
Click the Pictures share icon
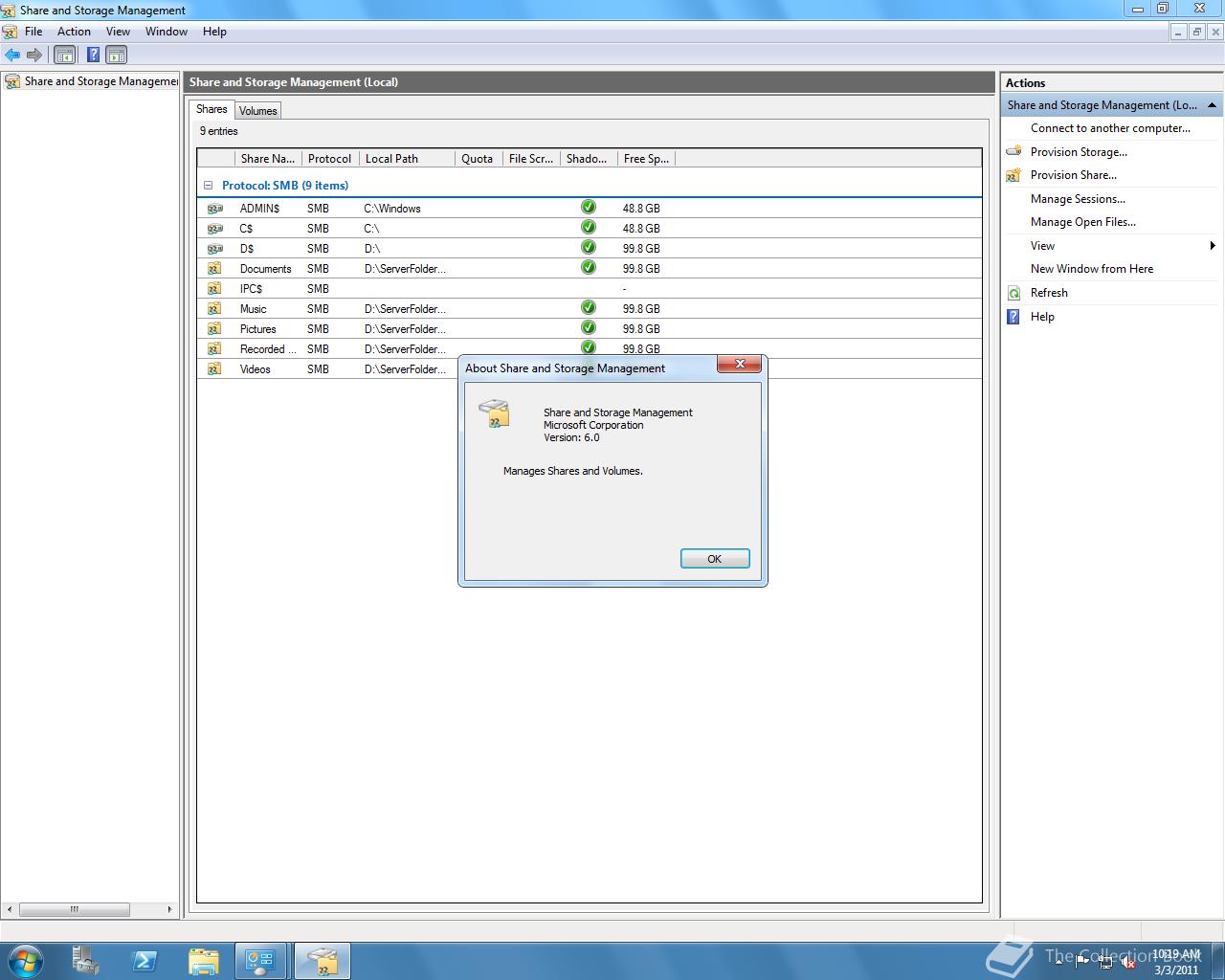pos(214,328)
